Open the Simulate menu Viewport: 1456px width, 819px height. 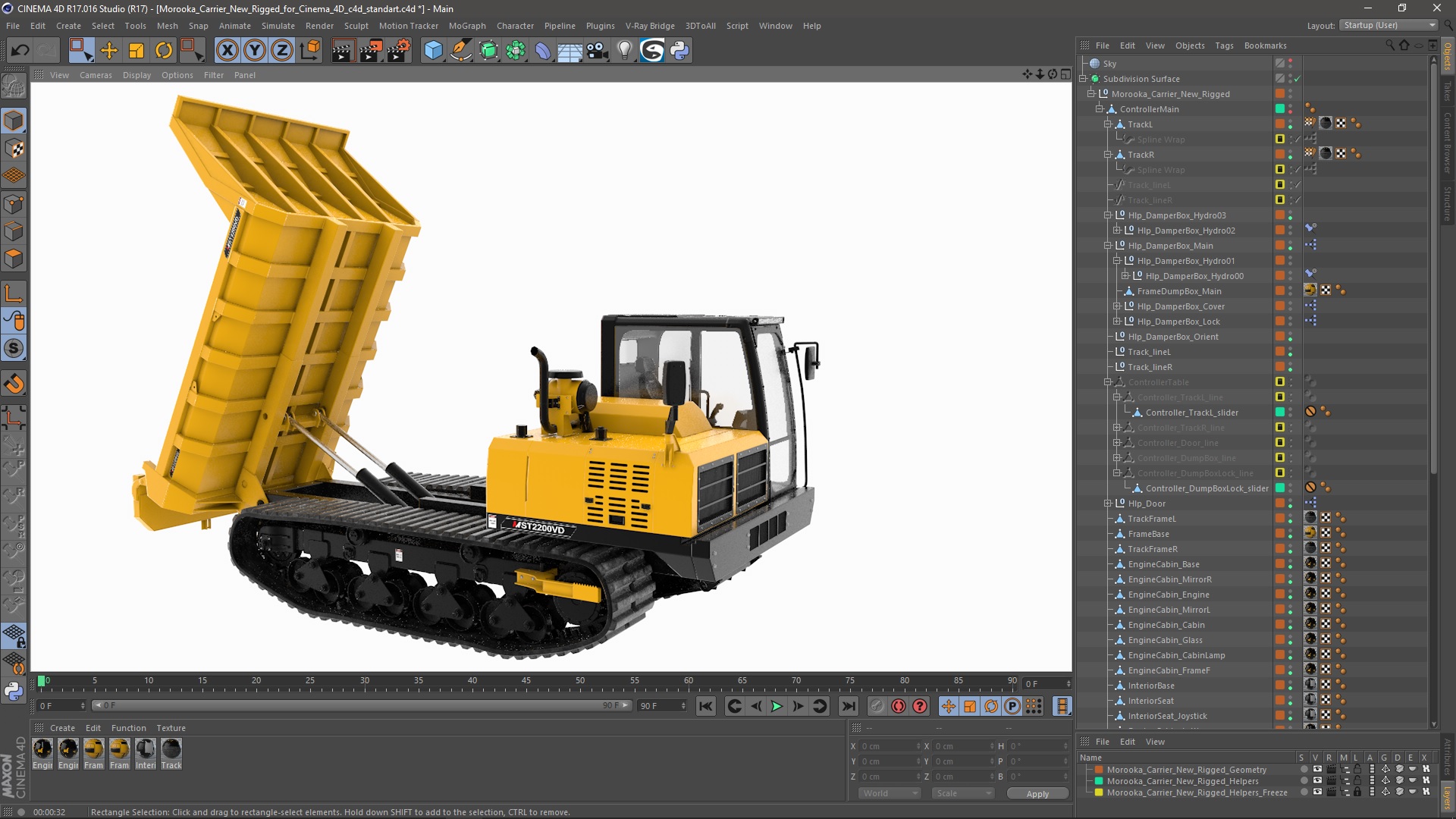[x=278, y=26]
